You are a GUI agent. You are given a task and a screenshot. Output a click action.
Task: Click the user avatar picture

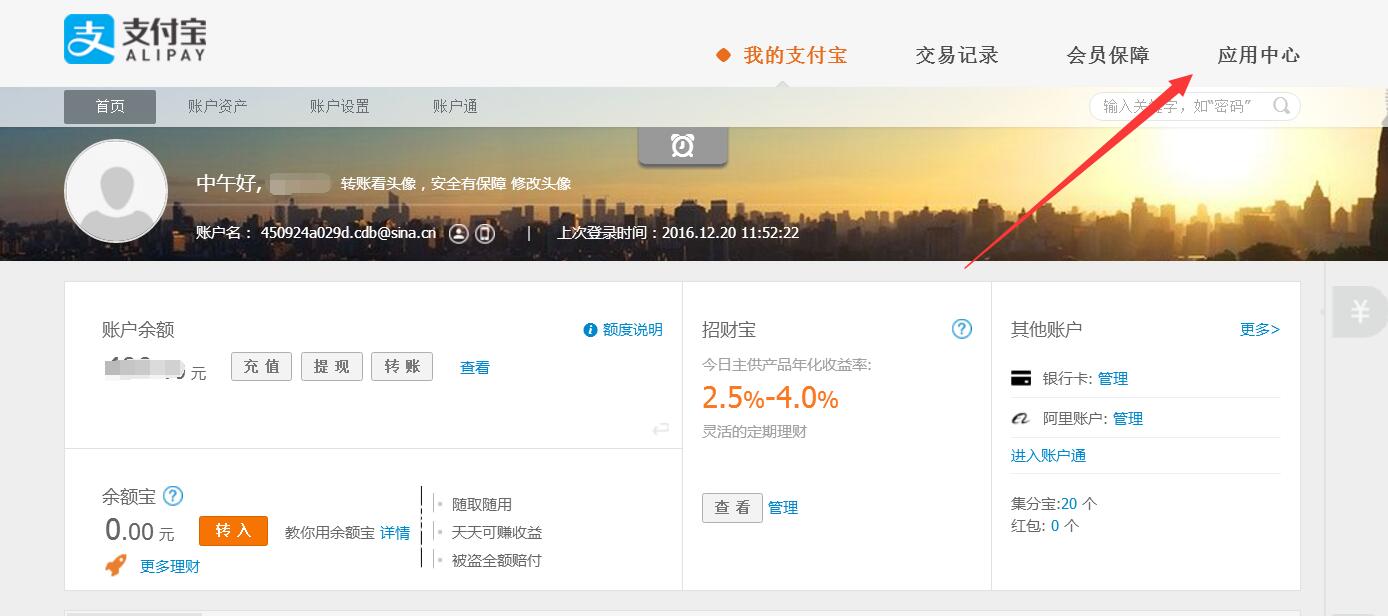(x=116, y=191)
